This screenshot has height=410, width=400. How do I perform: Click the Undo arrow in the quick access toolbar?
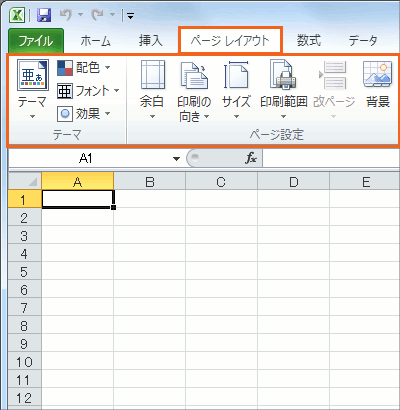(x=66, y=15)
